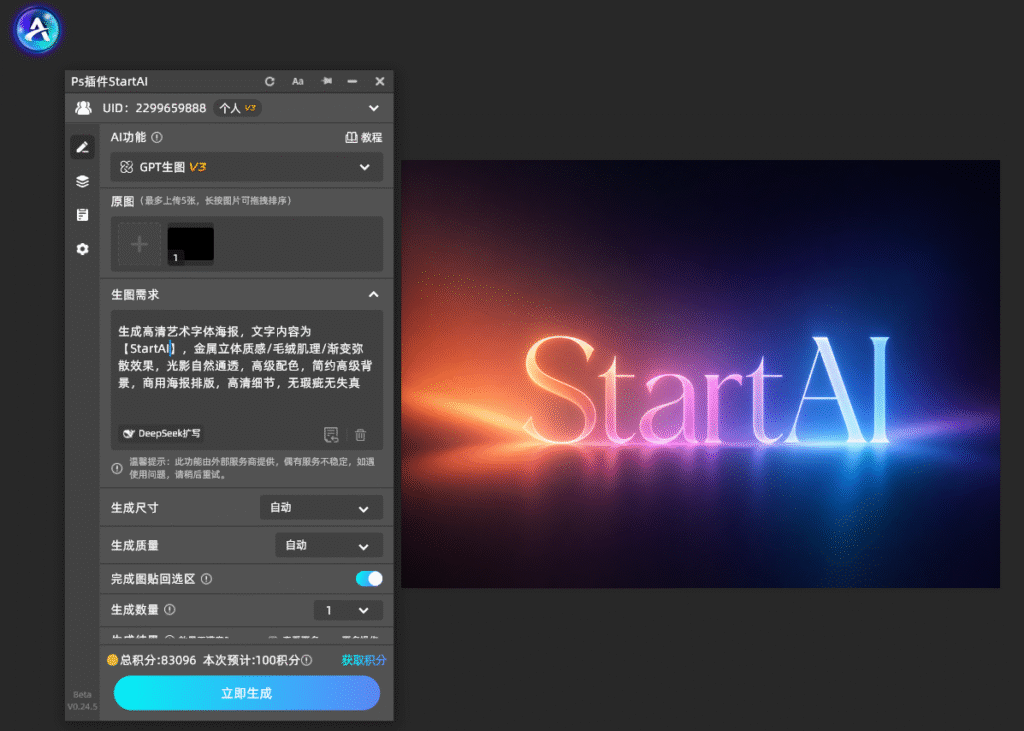The width and height of the screenshot is (1024, 731).
Task: Select the pencil edit sidebar icon
Action: click(82, 148)
